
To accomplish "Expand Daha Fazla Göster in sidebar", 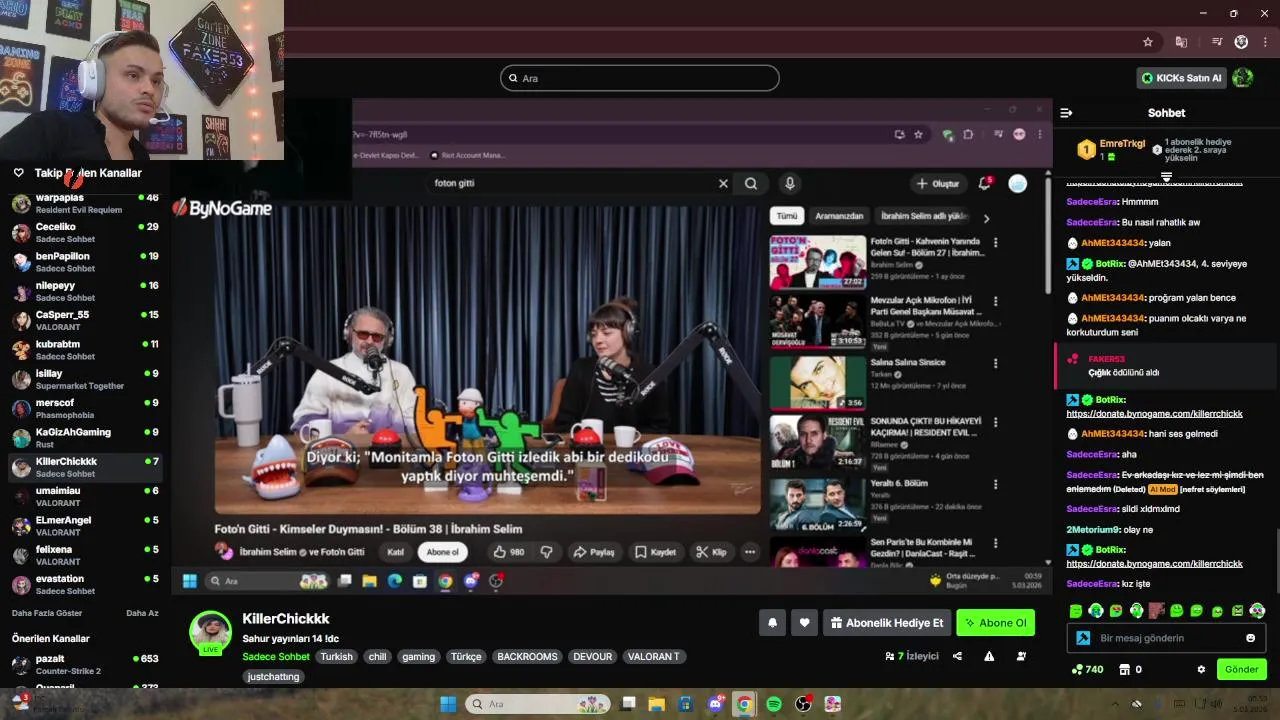I will click(x=47, y=613).
